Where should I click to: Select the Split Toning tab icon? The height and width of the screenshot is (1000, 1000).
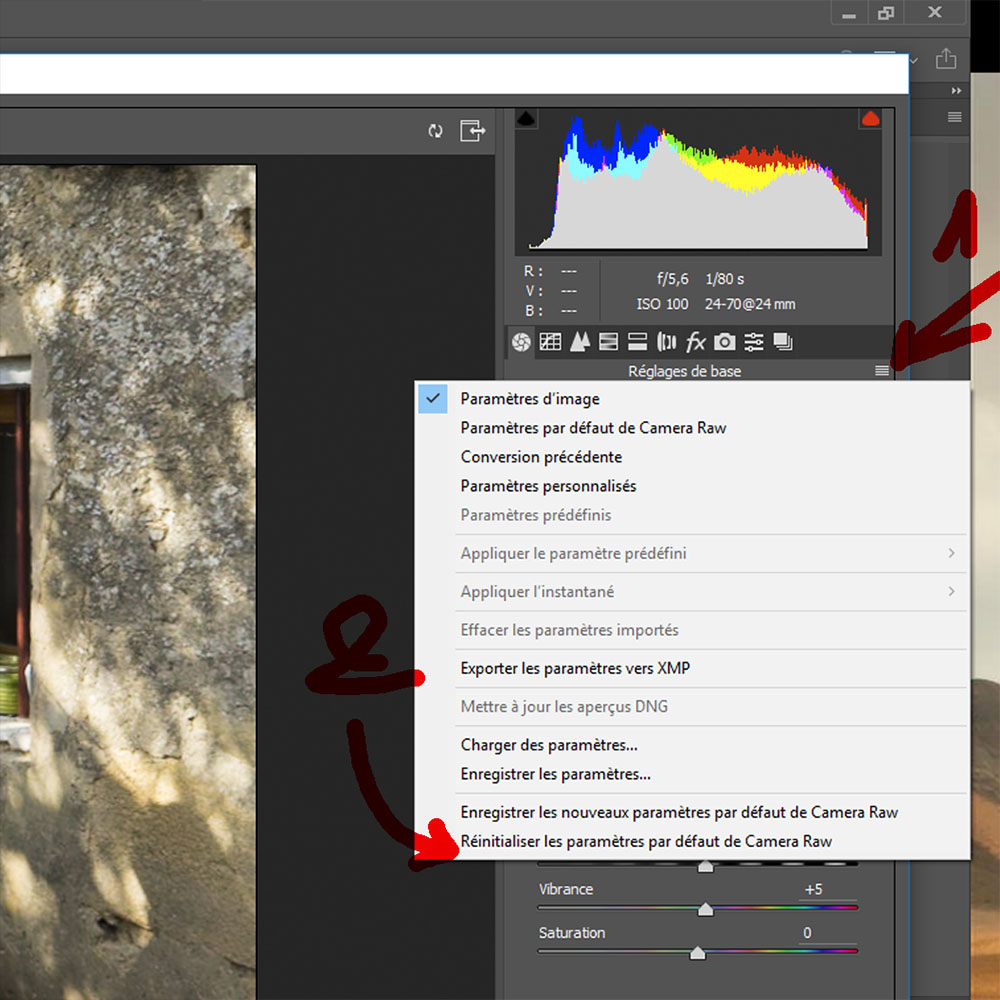637,342
